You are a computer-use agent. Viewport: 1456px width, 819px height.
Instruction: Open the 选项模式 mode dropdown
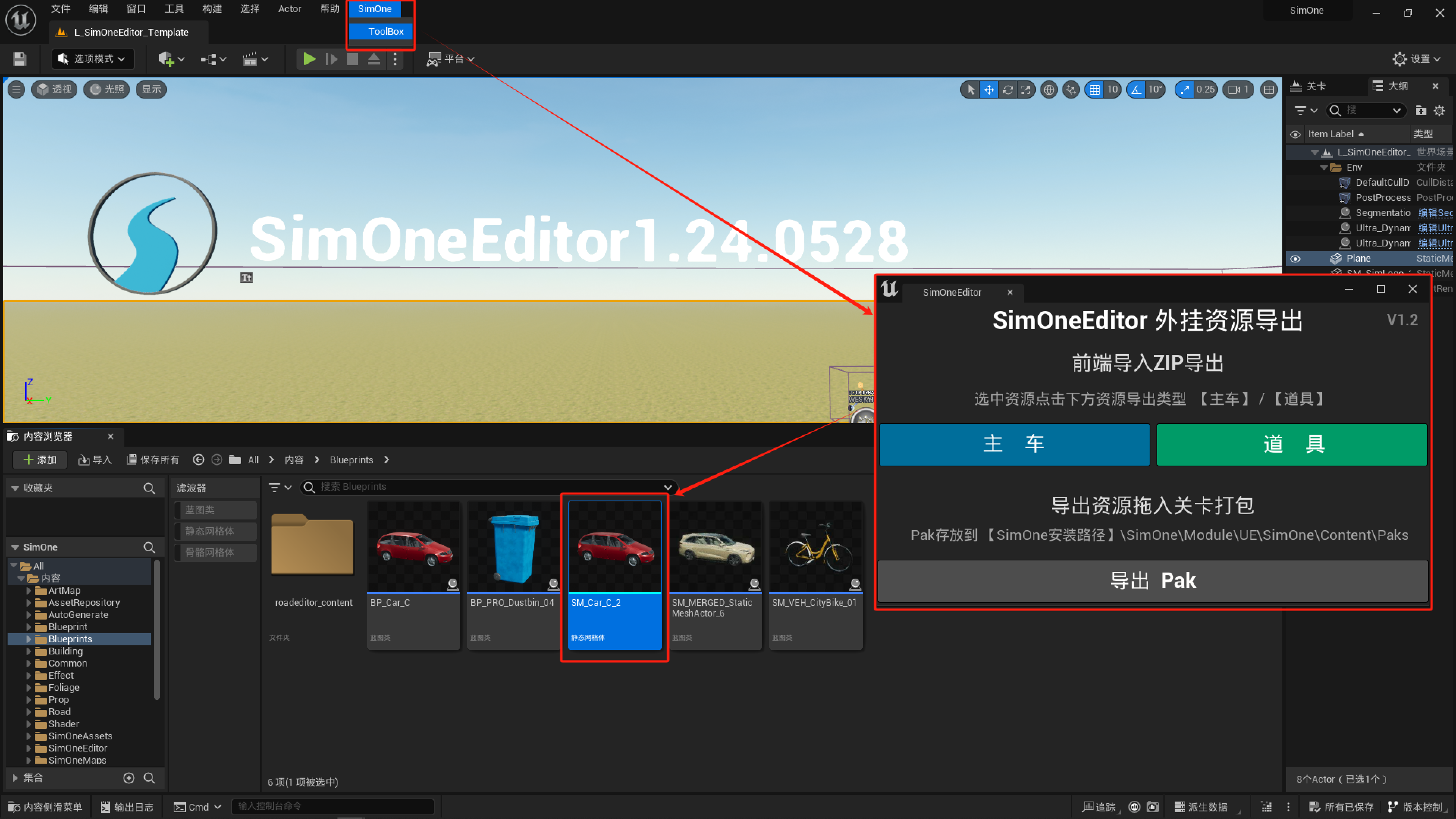coord(93,59)
